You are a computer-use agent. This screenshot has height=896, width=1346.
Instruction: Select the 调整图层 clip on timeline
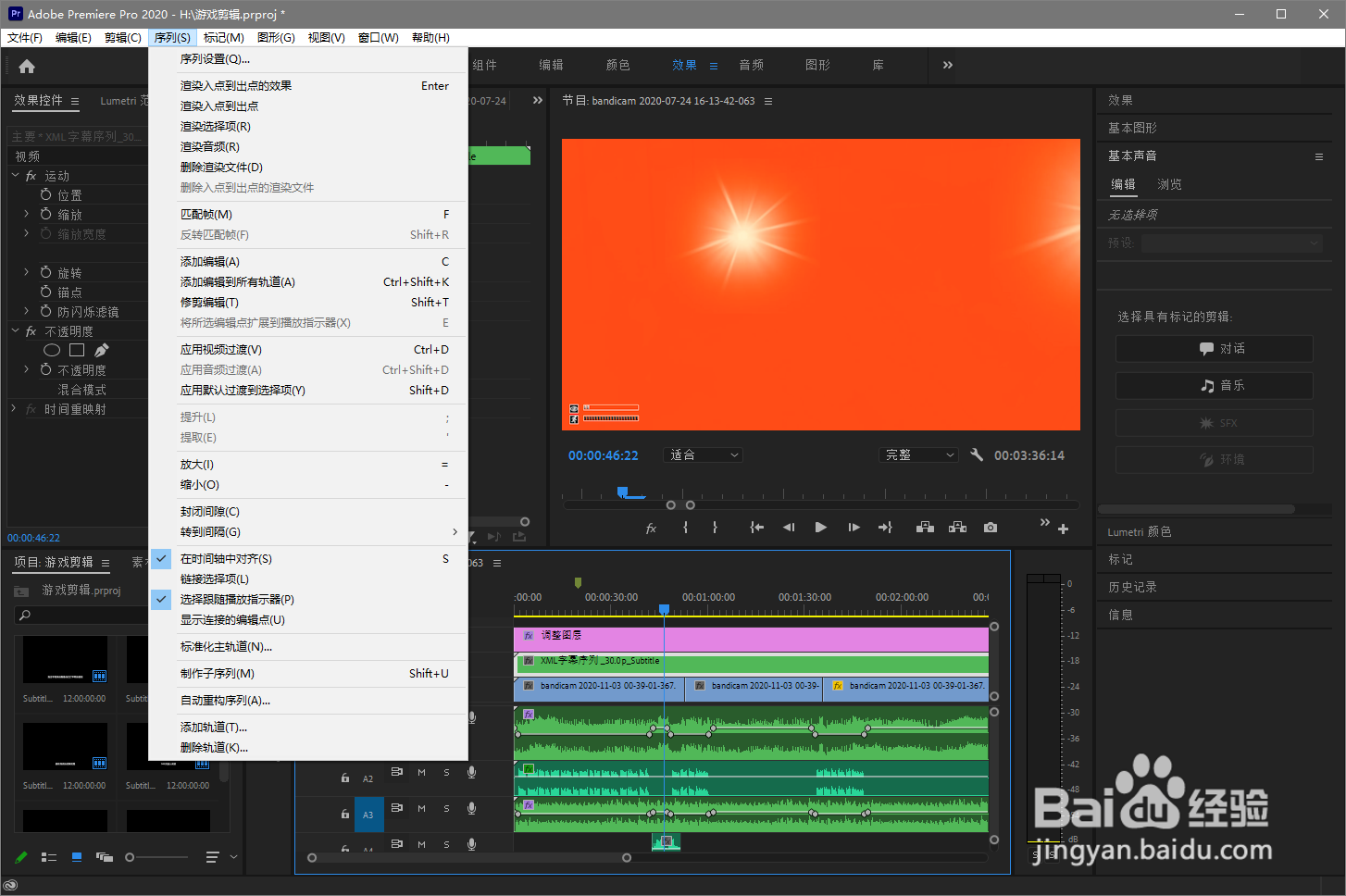pos(751,640)
